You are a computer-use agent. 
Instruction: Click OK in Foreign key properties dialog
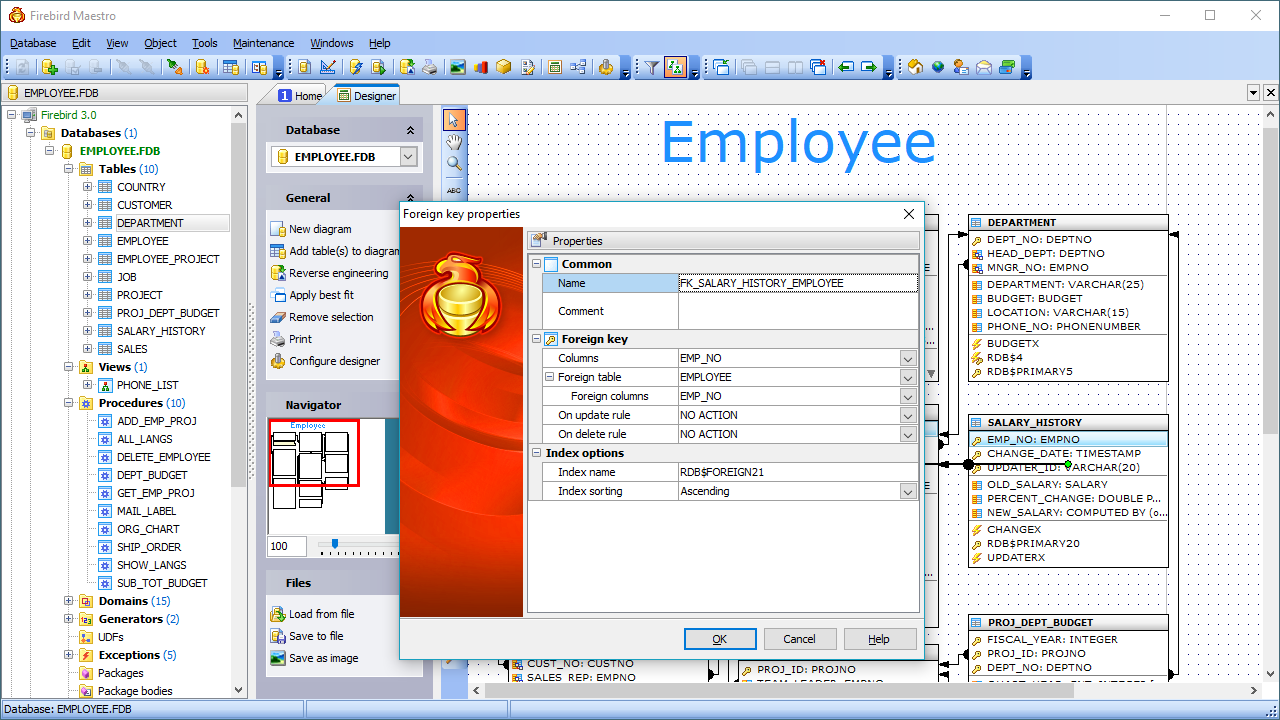pos(719,639)
